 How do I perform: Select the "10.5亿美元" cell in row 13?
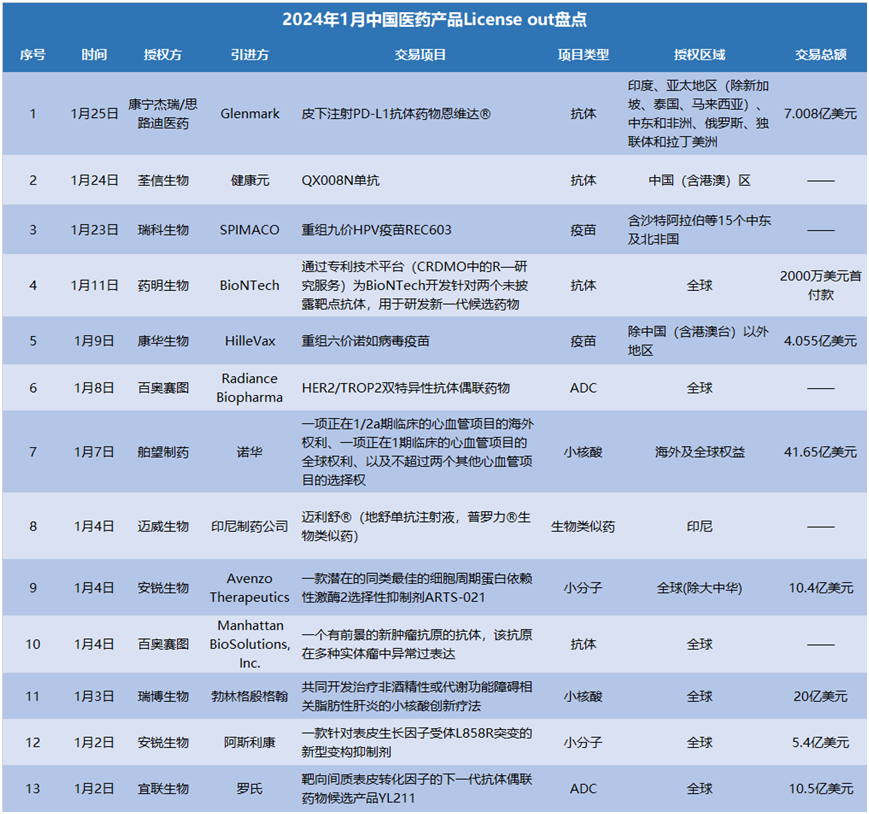[x=820, y=789]
